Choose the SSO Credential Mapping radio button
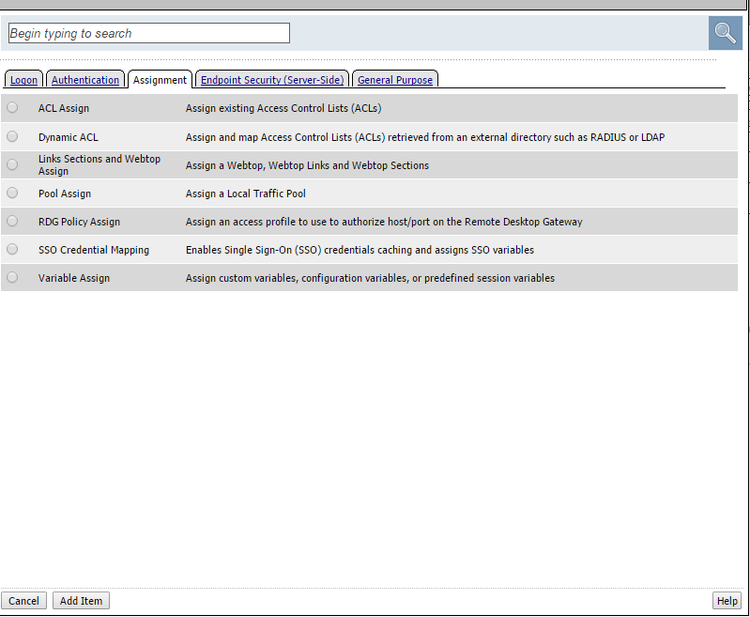 pyautogui.click(x=13, y=249)
